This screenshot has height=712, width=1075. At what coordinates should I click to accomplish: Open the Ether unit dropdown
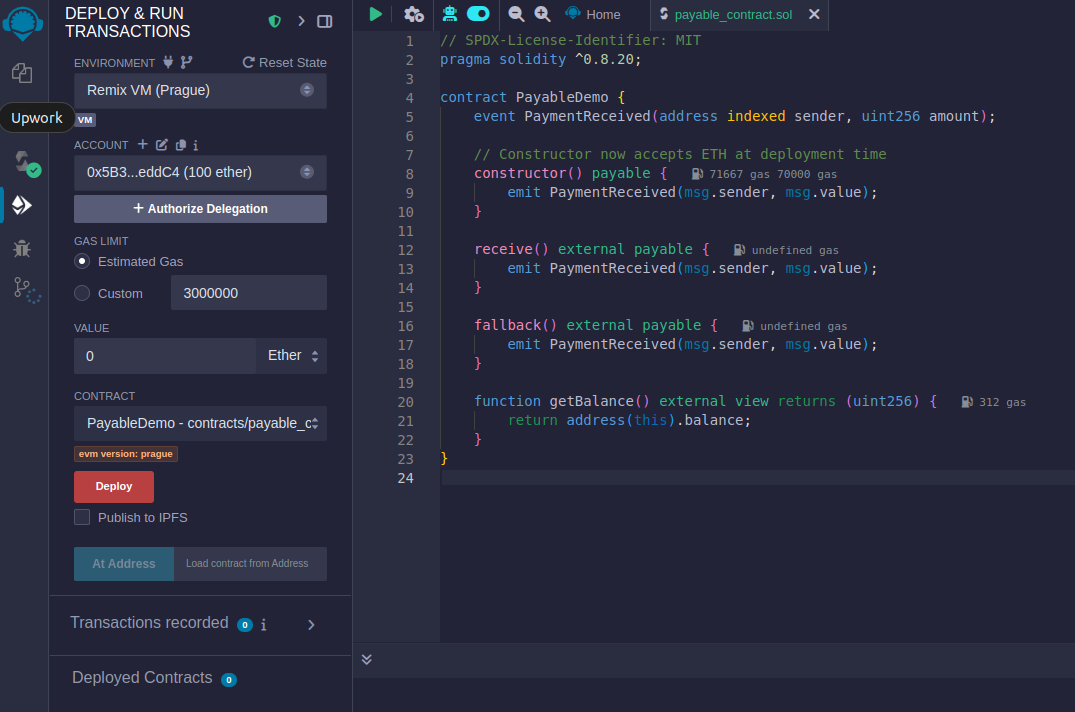pyautogui.click(x=292, y=356)
